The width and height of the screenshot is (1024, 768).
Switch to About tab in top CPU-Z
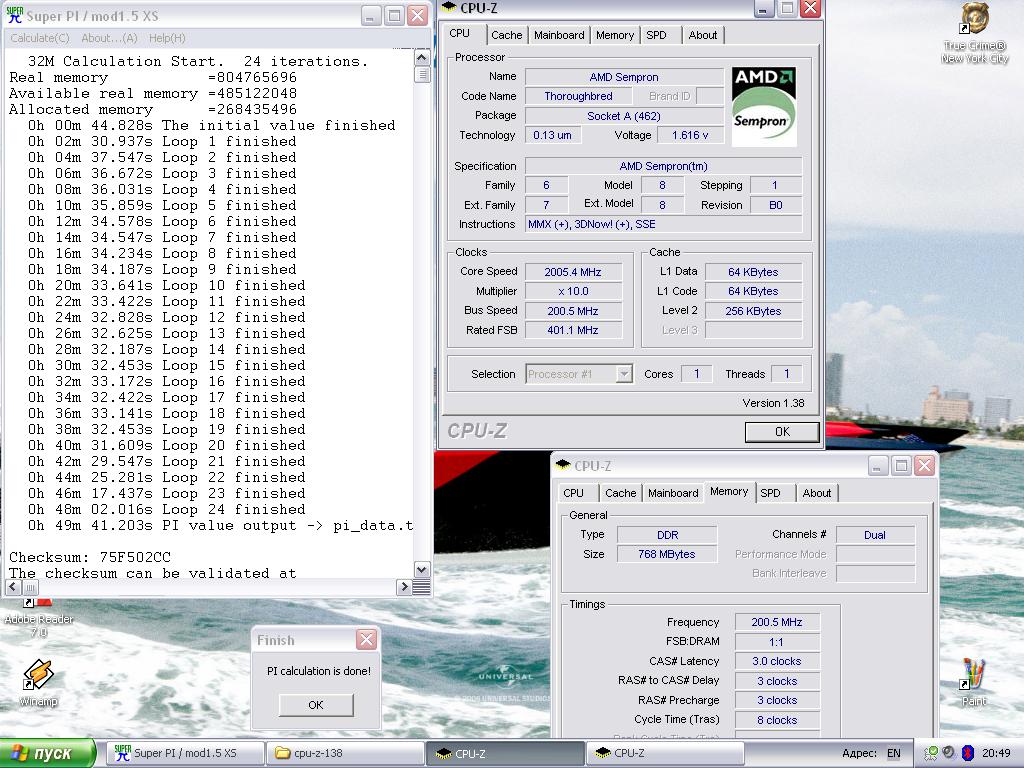point(703,35)
